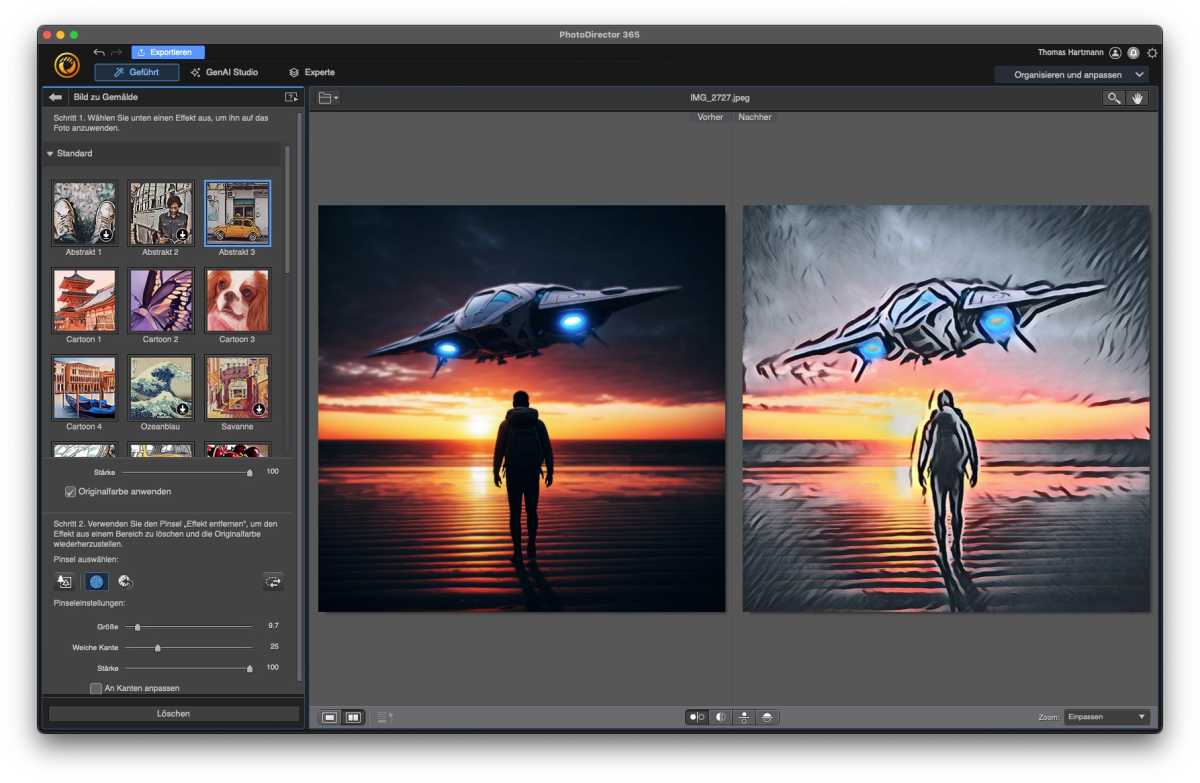This screenshot has height=783, width=1200.
Task: Download the Abstrakt 2 effect via arrow badge
Action: click(183, 235)
